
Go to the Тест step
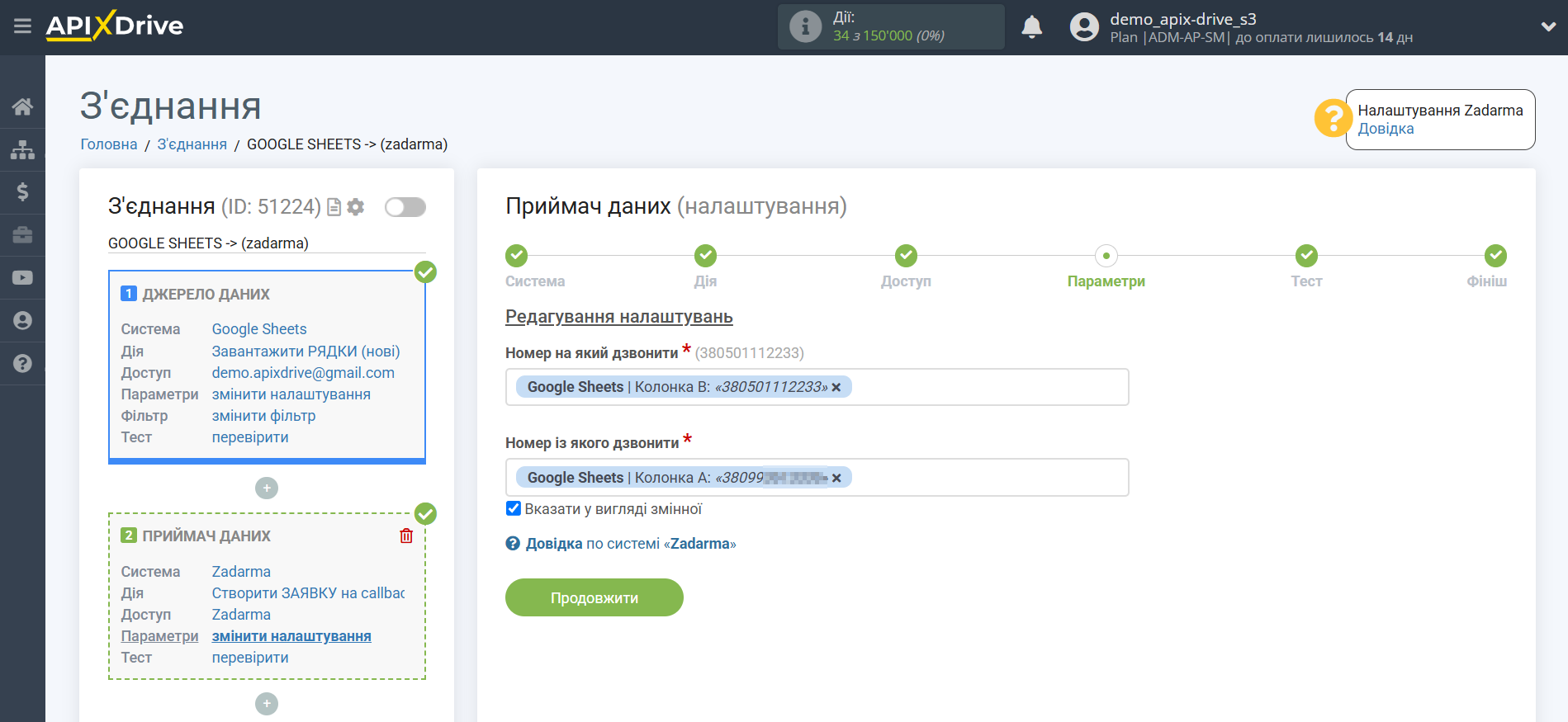point(1306,256)
